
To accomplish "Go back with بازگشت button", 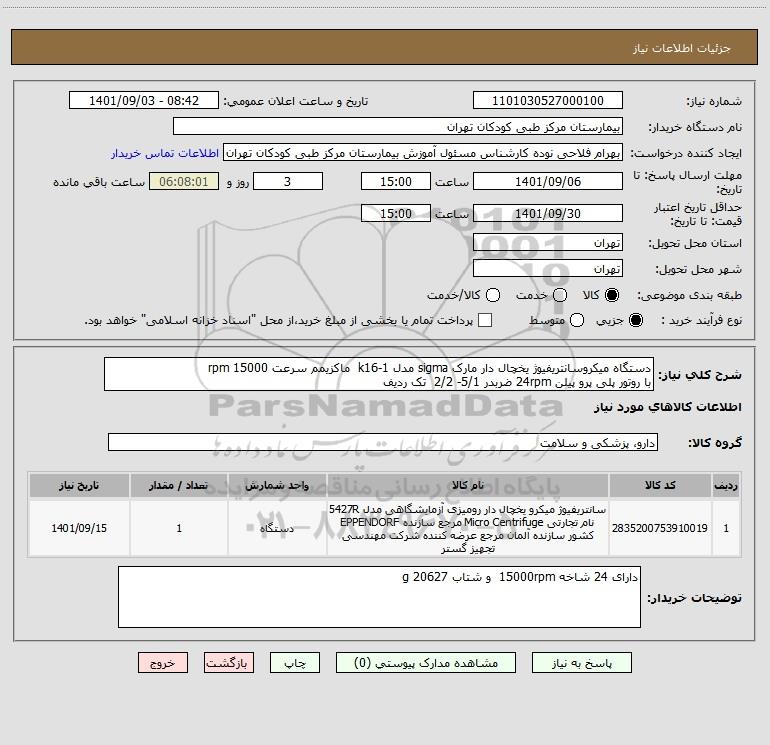I will [x=229, y=663].
